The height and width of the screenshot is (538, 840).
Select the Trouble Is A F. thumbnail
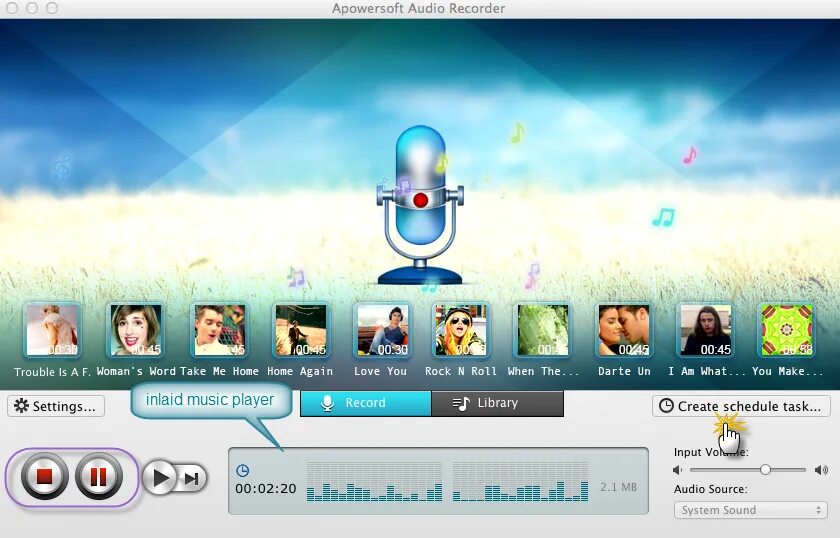tap(52, 330)
